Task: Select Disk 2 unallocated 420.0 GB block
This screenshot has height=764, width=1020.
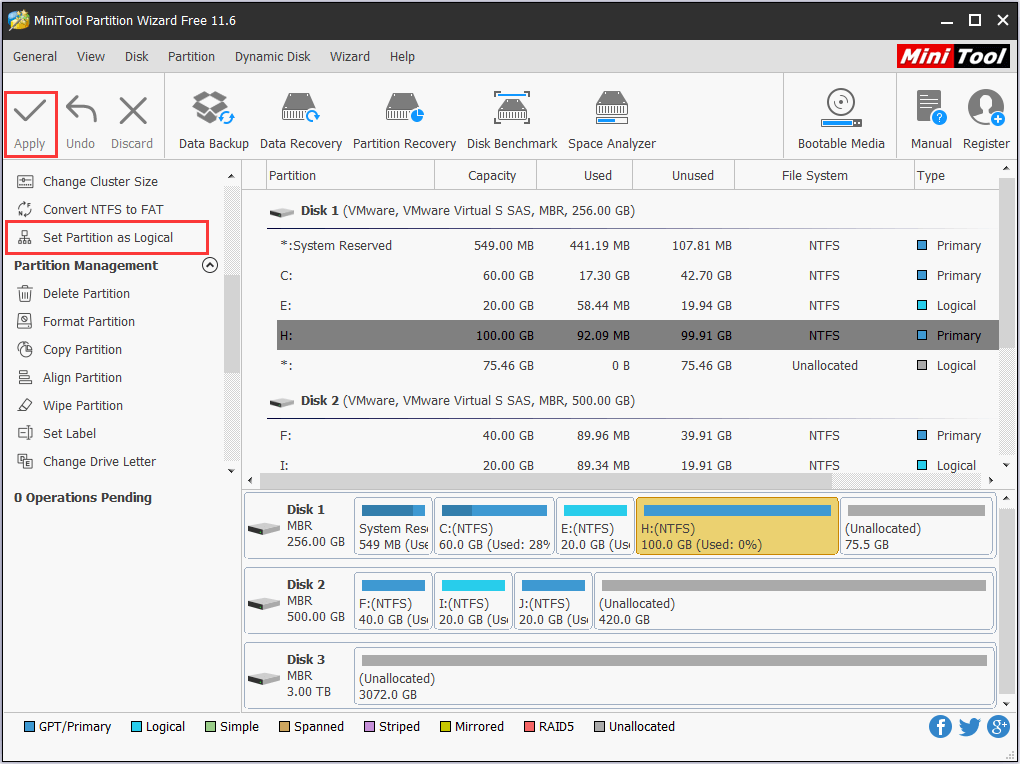Action: (794, 601)
